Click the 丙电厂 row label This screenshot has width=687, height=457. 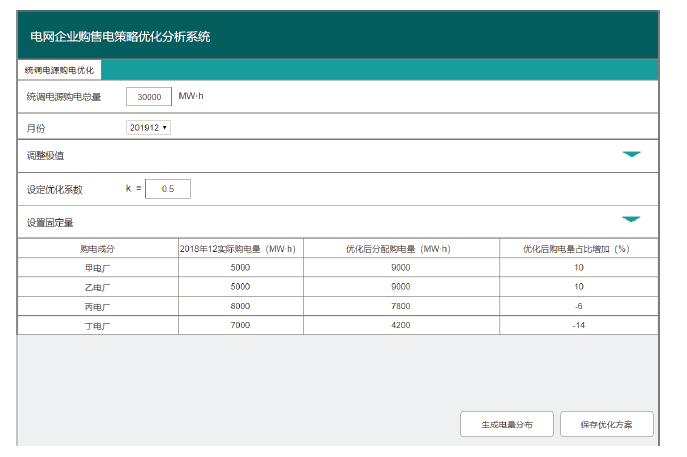coord(97,307)
